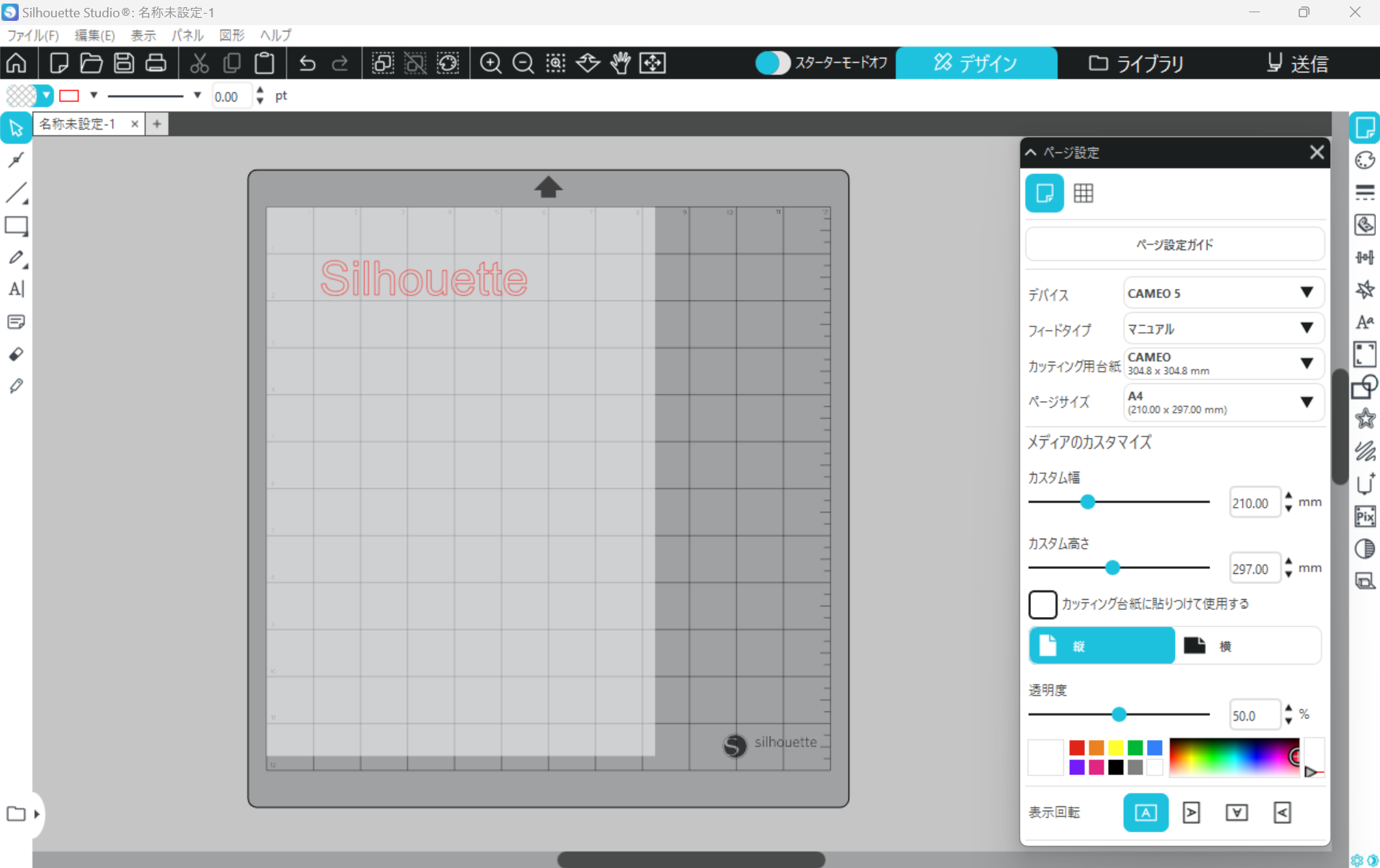The width and height of the screenshot is (1380, 868).
Task: Click the カスタム高さ value field 297.00
Action: click(1253, 569)
